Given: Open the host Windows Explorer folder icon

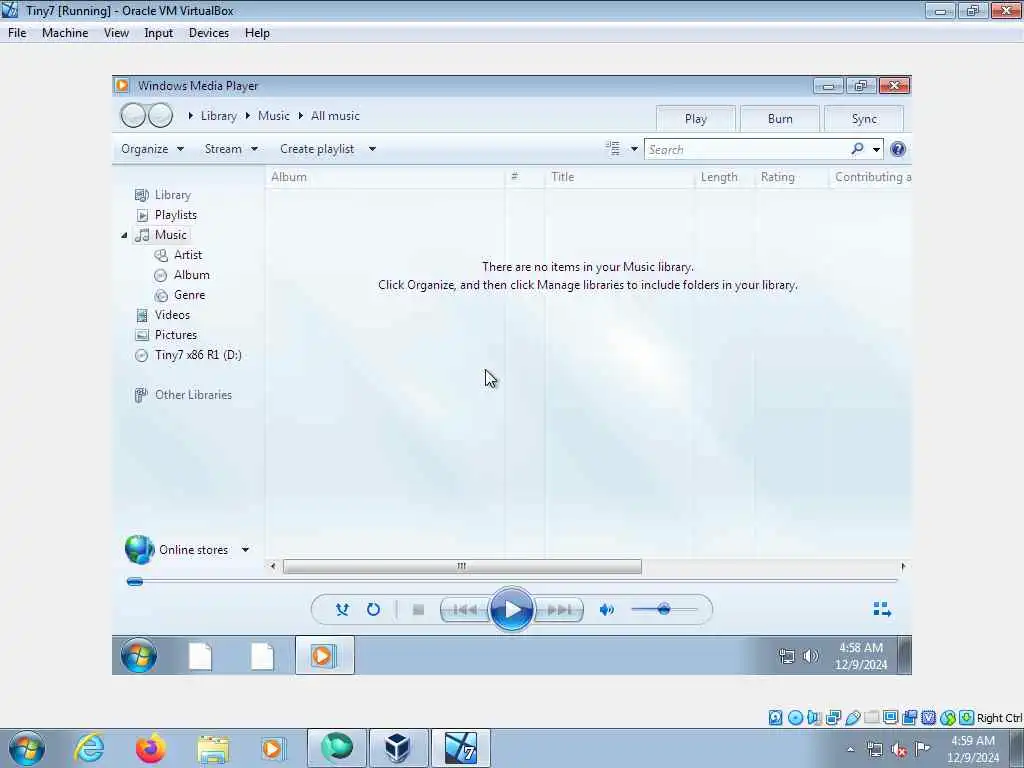Looking at the screenshot, I should click(213, 749).
